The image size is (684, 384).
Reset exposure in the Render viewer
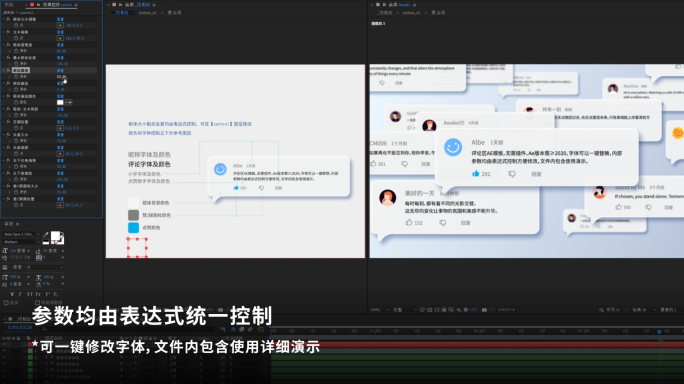[x=466, y=310]
